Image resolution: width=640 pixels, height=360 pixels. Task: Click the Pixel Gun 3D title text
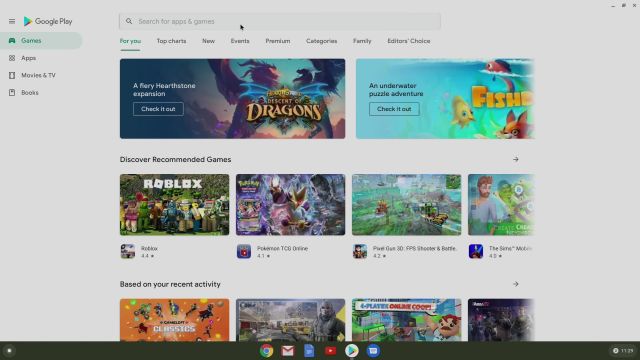pos(415,248)
